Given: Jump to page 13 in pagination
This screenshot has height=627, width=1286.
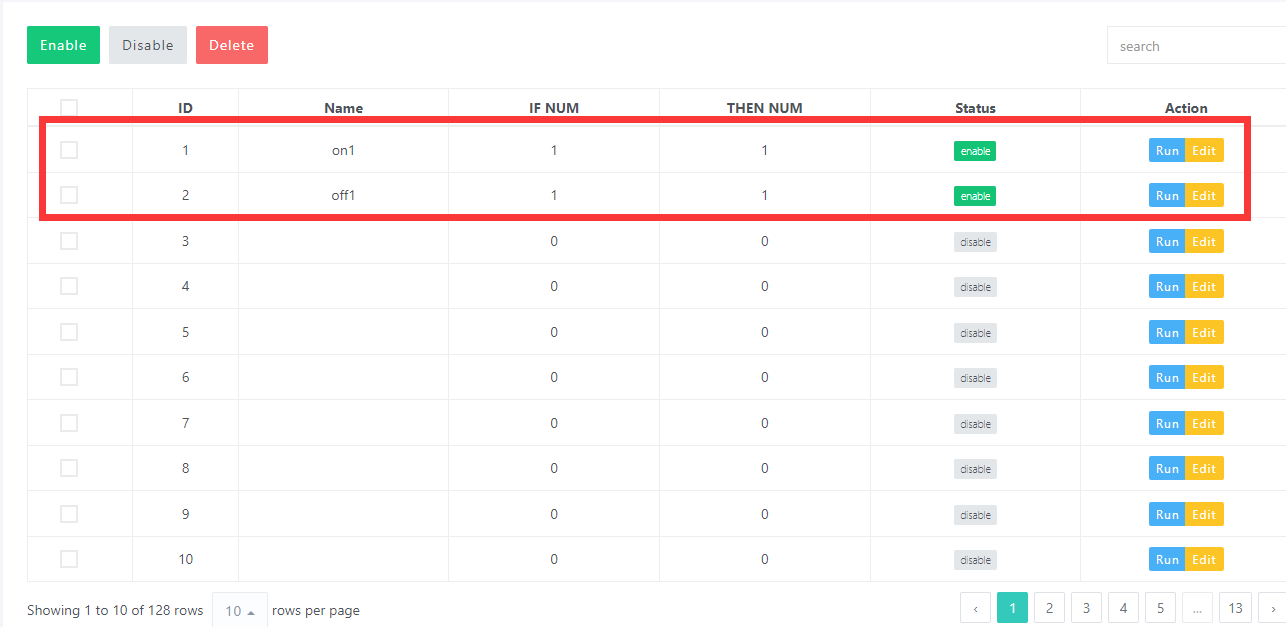Looking at the screenshot, I should [x=1236, y=608].
